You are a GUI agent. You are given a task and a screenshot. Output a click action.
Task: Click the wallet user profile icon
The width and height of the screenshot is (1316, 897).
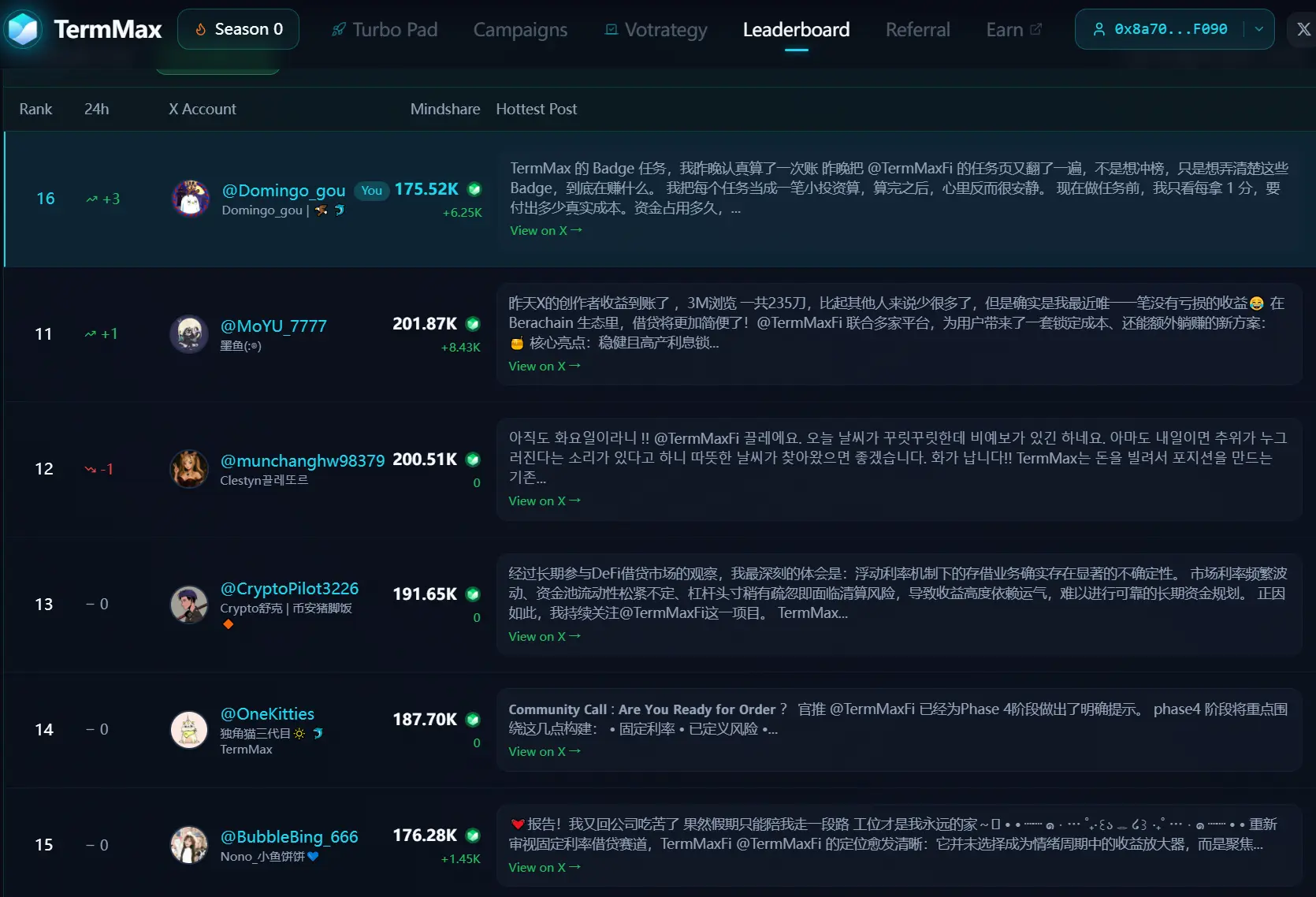coord(1099,29)
